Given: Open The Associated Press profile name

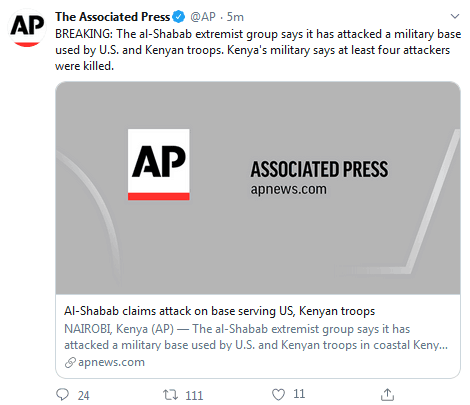Looking at the screenshot, I should (113, 17).
